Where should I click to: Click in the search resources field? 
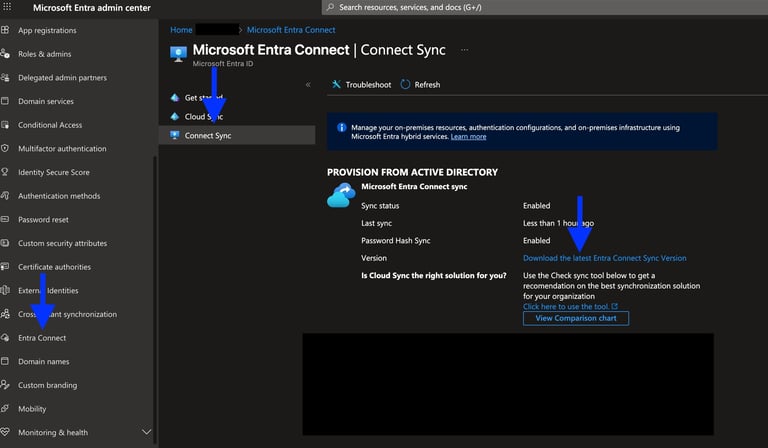[x=545, y=7]
